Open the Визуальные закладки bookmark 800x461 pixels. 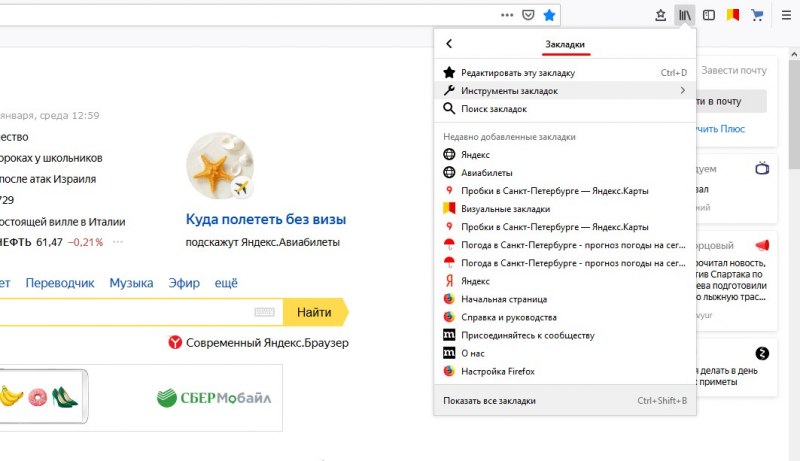point(565,209)
